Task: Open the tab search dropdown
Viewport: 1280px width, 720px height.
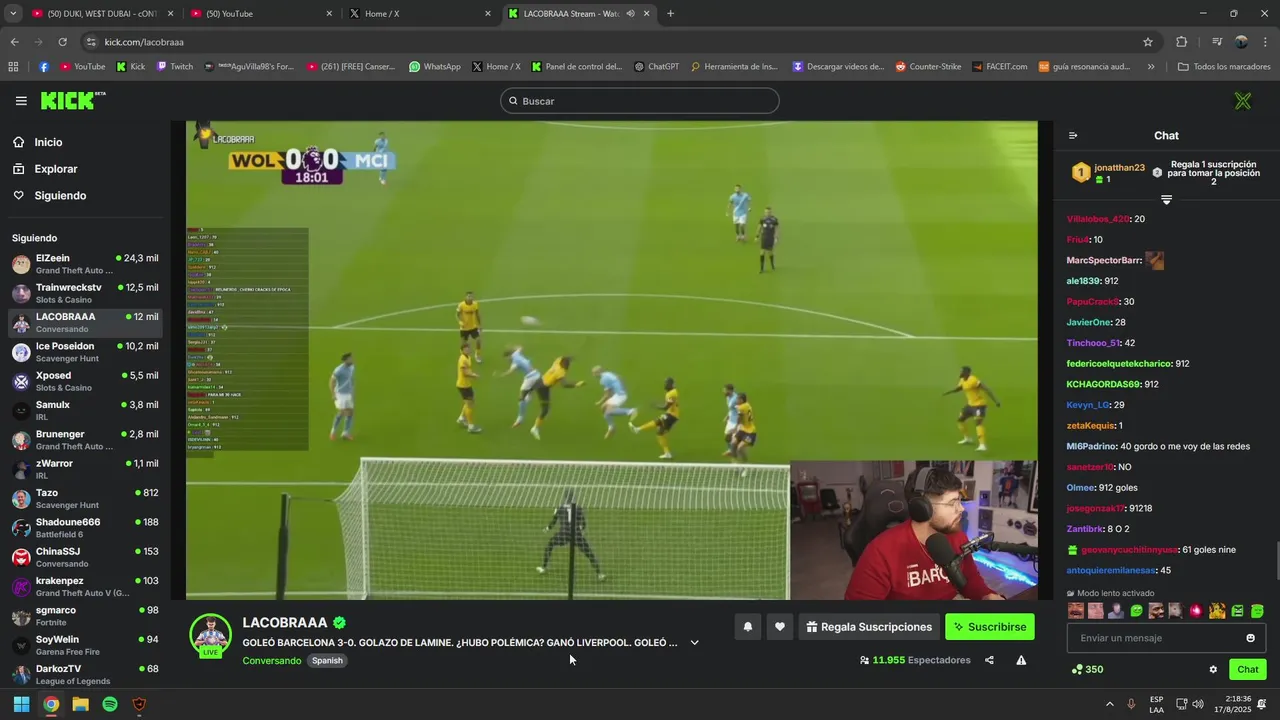Action: click(13, 14)
